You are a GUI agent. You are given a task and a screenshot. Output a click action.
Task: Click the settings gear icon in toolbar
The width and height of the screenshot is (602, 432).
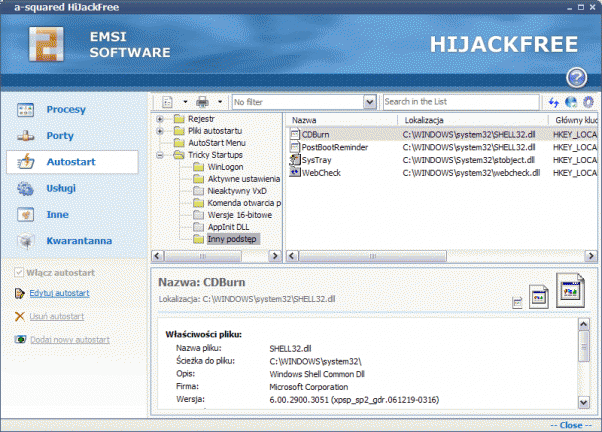589,102
